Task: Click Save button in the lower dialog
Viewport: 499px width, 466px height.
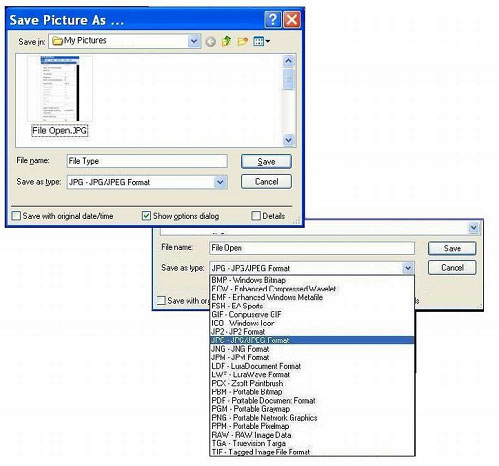Action: click(452, 248)
